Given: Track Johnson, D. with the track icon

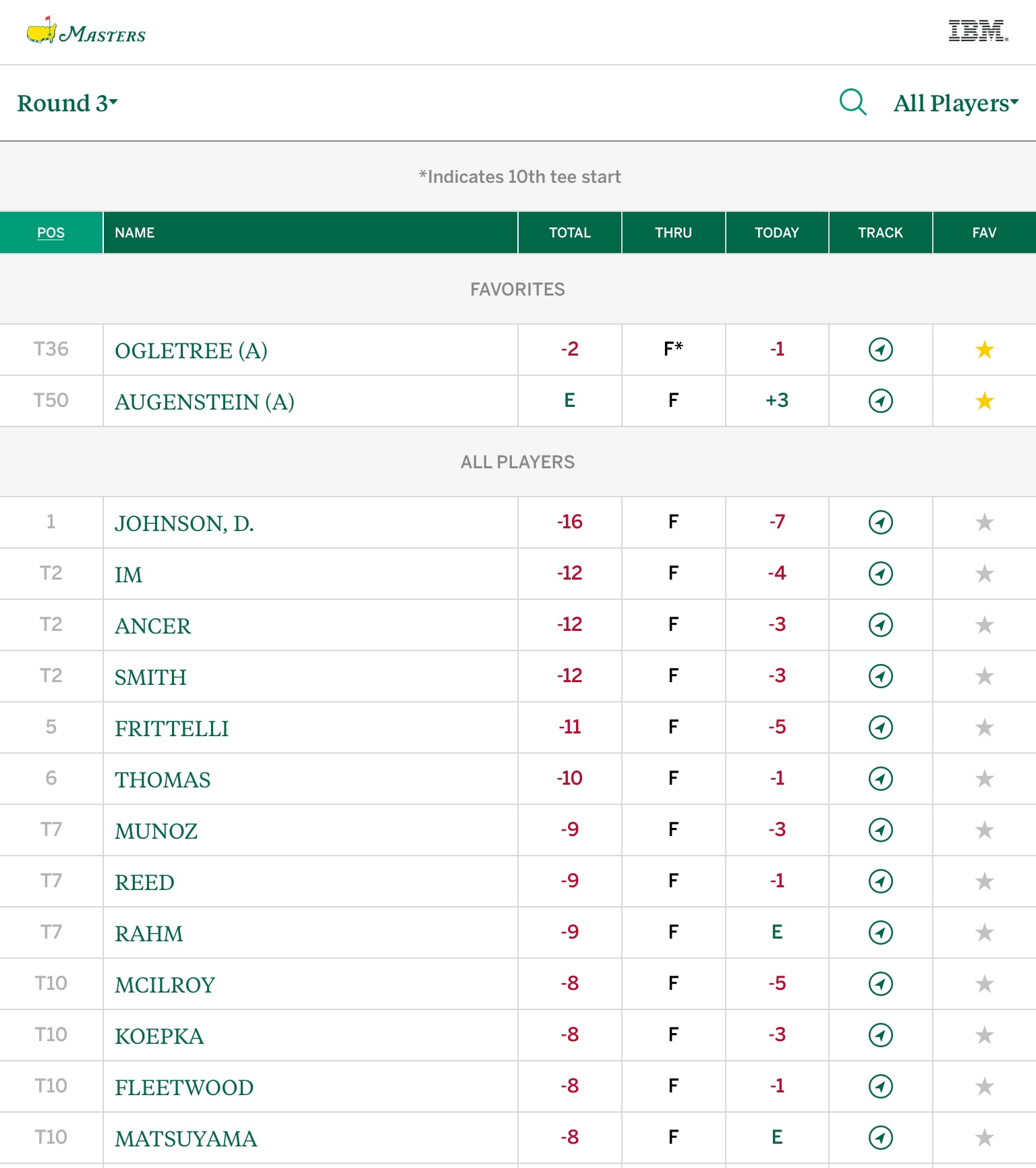Looking at the screenshot, I should [880, 522].
